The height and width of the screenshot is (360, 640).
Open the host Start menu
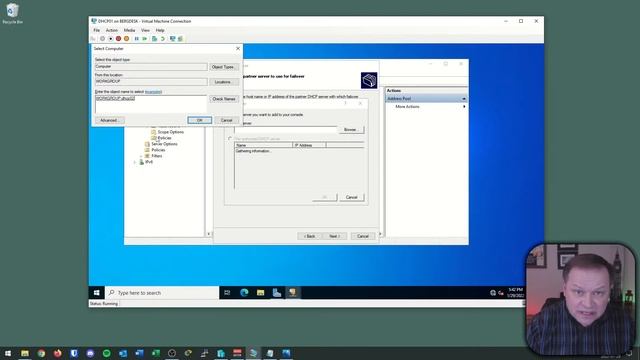pos(8,353)
